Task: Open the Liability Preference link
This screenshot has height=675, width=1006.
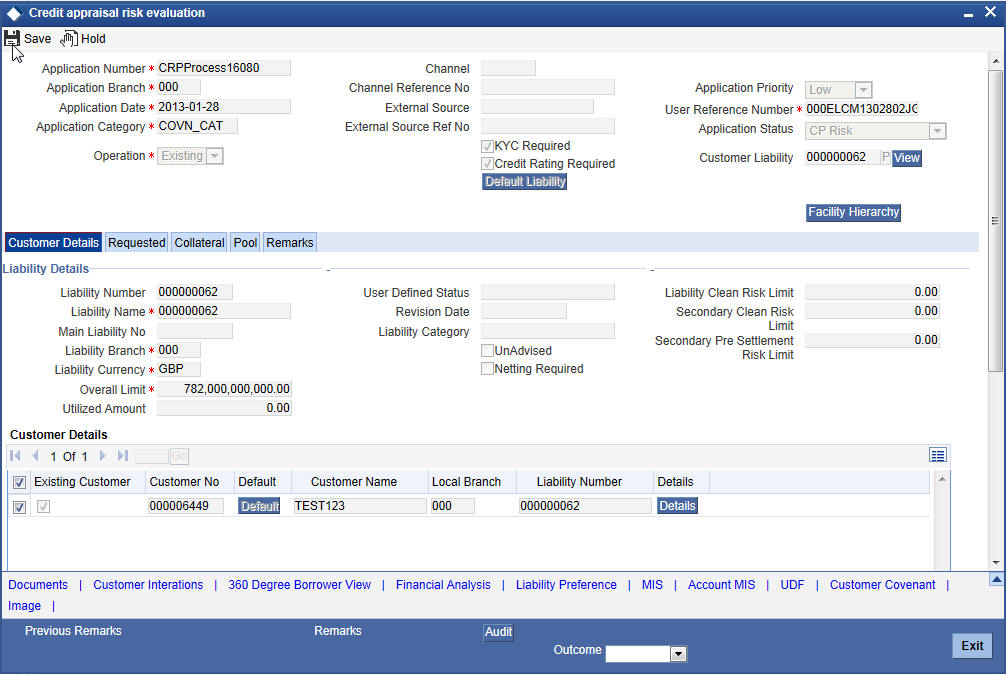Action: pyautogui.click(x=567, y=585)
